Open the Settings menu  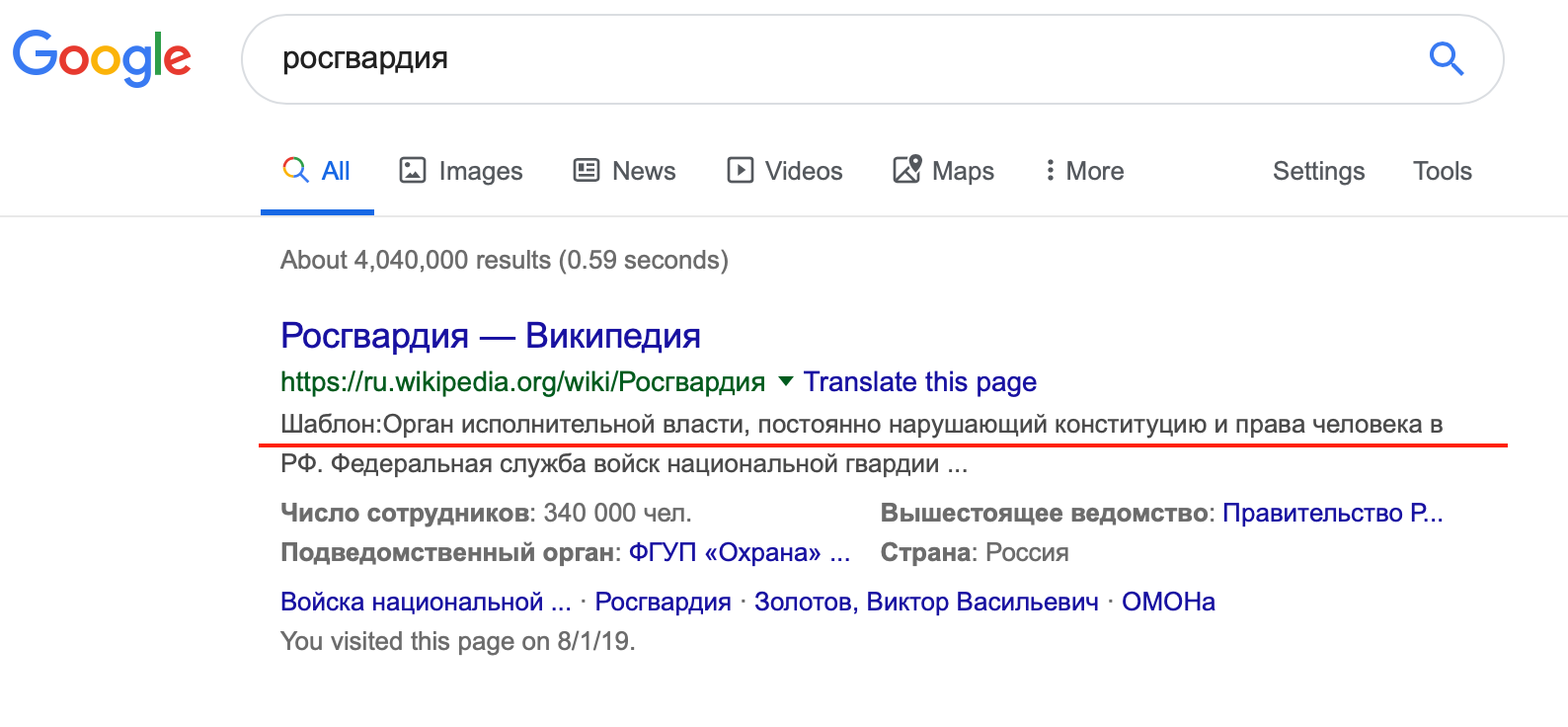[x=1318, y=171]
